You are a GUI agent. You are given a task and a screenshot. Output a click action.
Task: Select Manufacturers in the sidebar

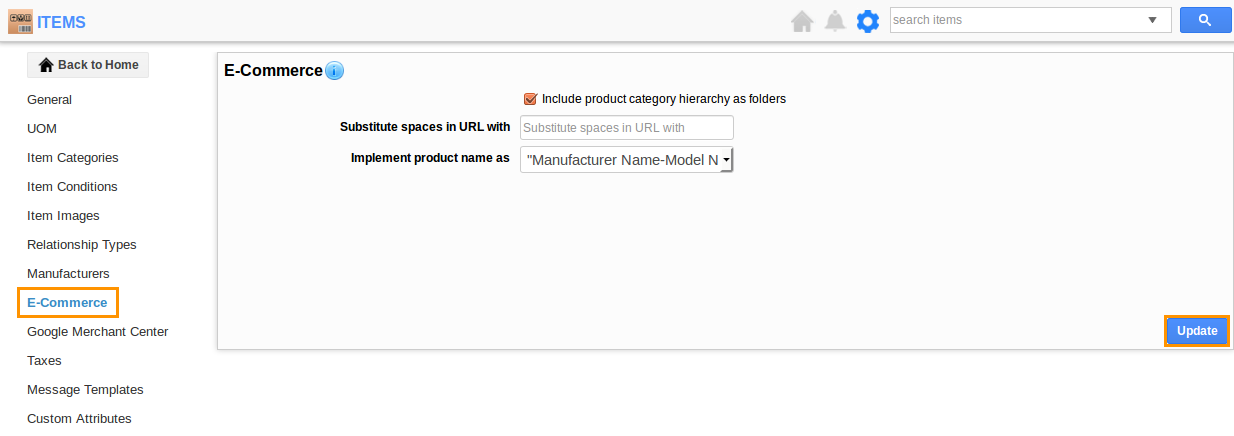coord(68,274)
